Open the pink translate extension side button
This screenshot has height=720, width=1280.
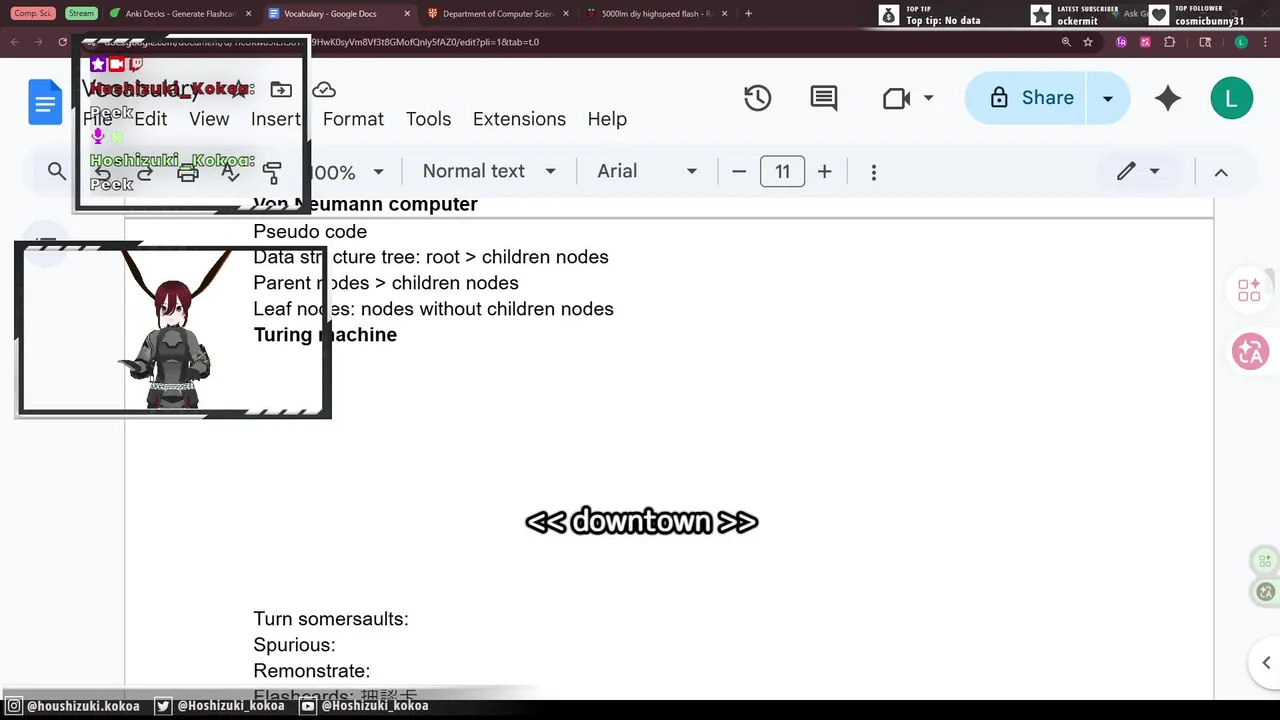[x=1250, y=352]
